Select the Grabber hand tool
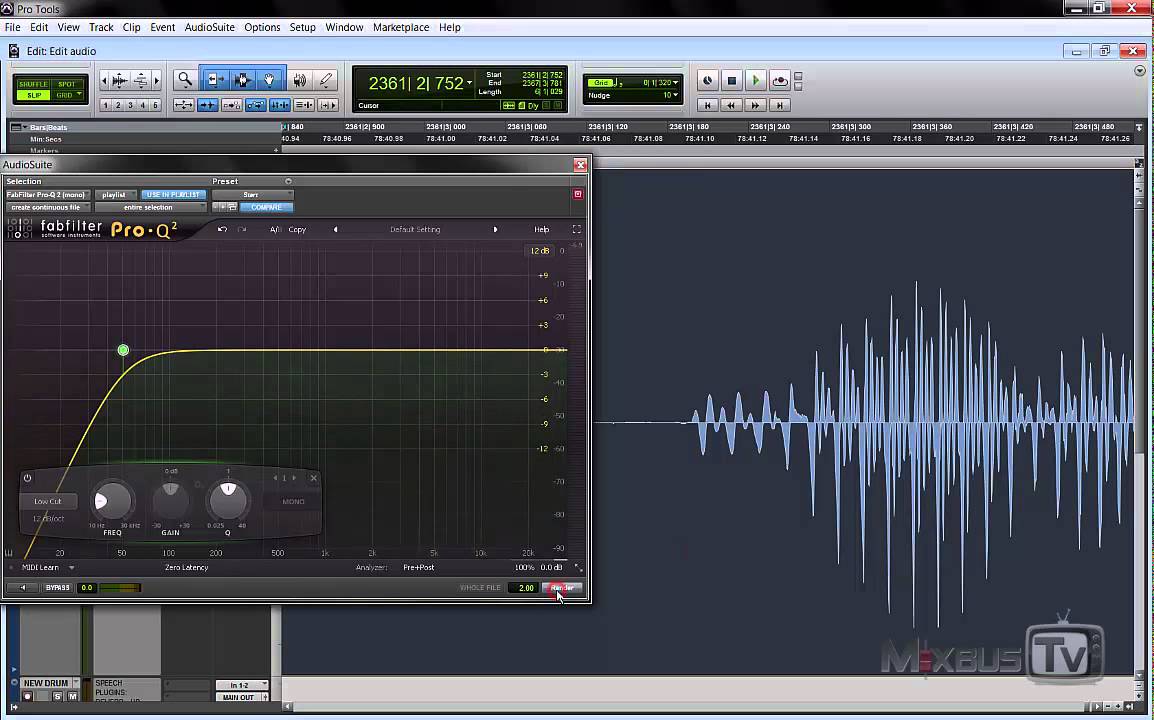1154x720 pixels. 270,80
